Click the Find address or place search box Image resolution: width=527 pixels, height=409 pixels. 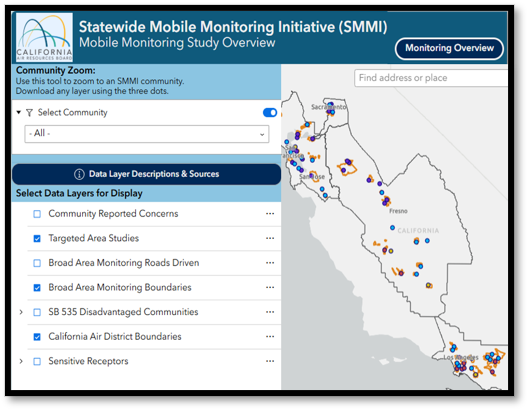[431, 78]
